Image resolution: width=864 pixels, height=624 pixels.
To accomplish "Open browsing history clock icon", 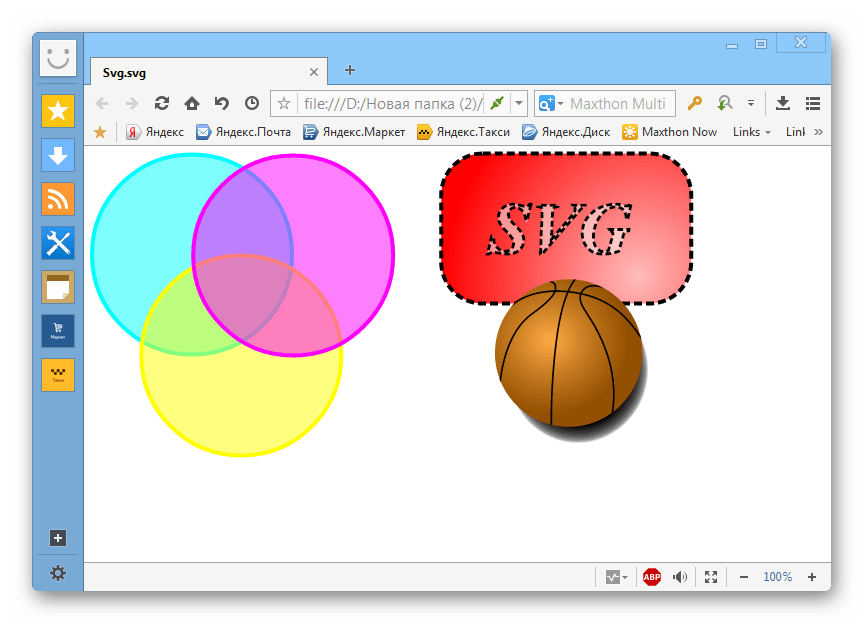I will pos(252,103).
